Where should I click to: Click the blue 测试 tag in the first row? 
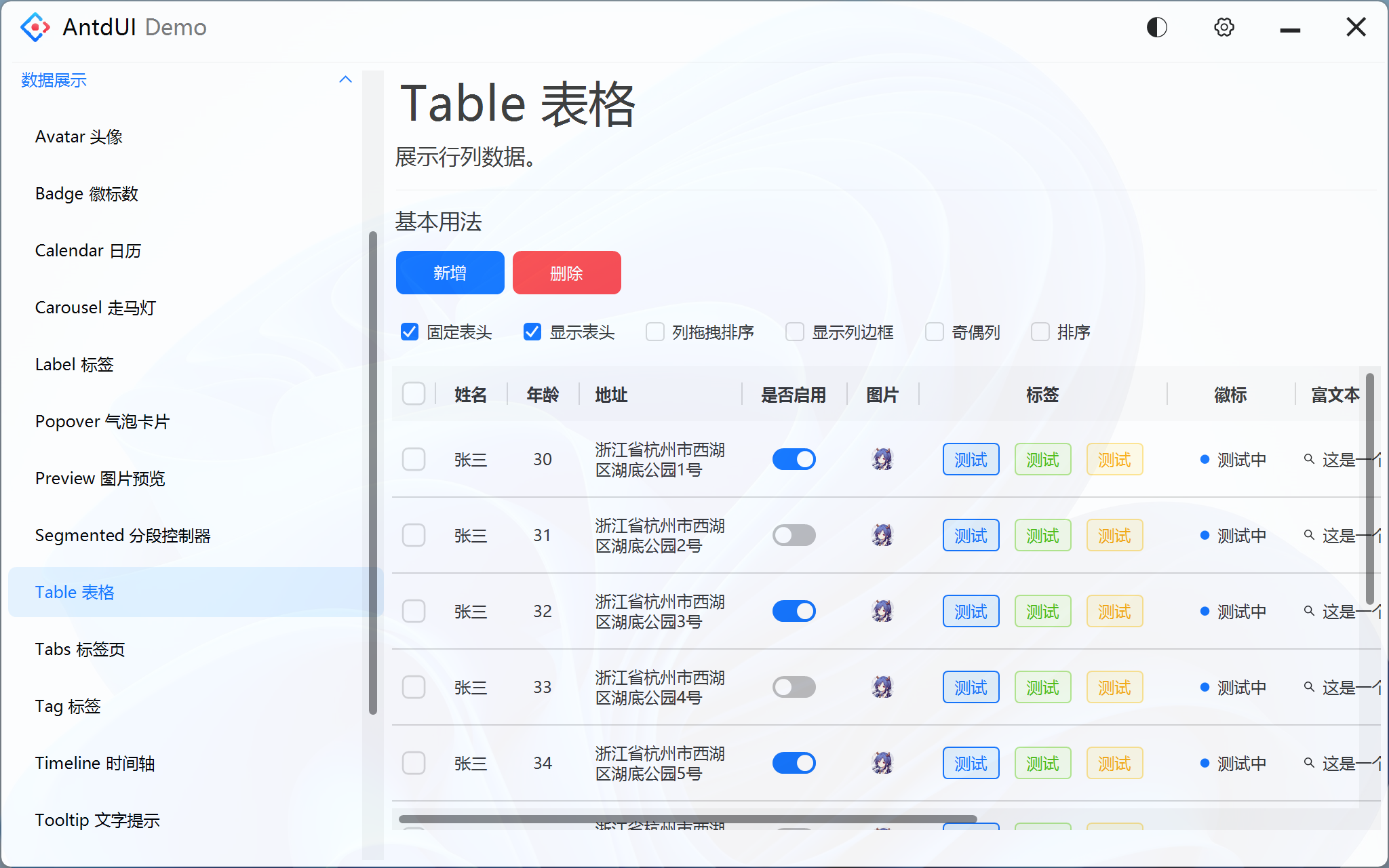(971, 459)
